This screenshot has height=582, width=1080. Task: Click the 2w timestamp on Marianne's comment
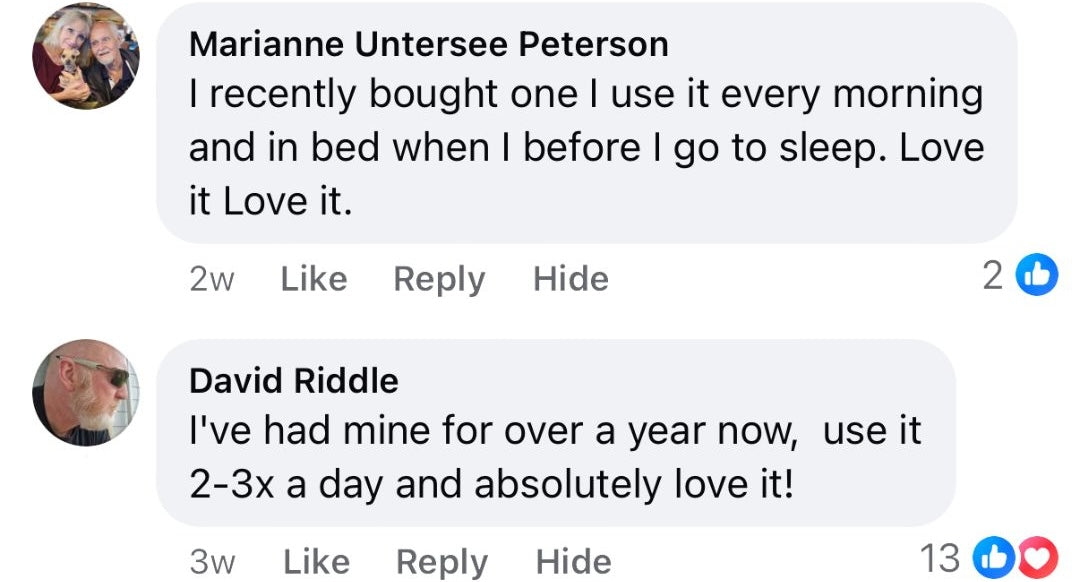[x=211, y=278]
